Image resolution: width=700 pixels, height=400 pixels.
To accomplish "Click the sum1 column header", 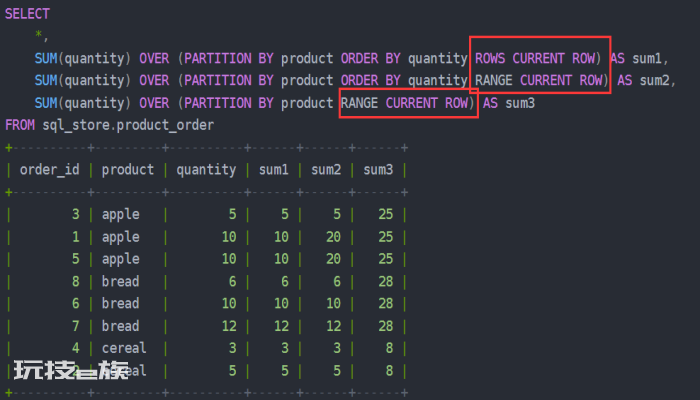I will coord(274,170).
